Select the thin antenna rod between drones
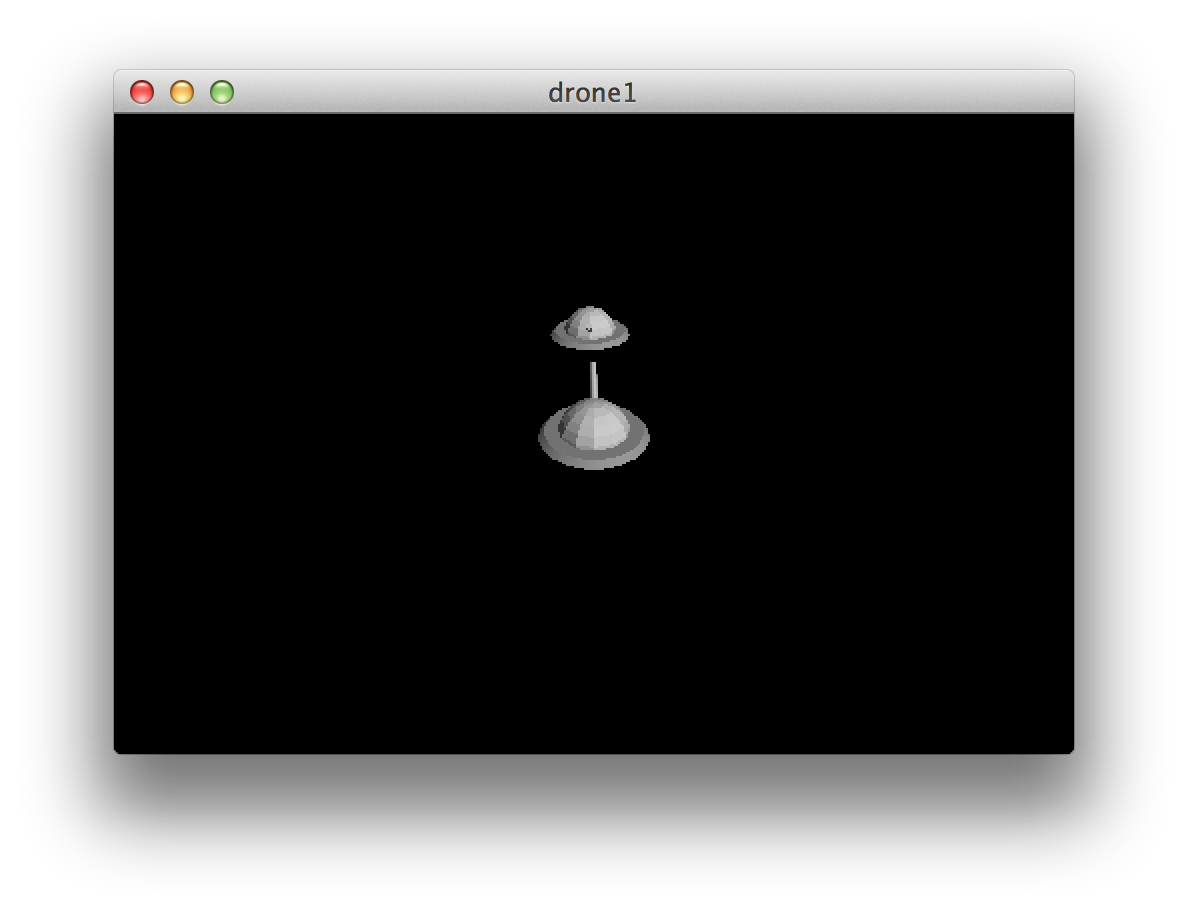Viewport: 1188px width, 912px height. click(593, 381)
